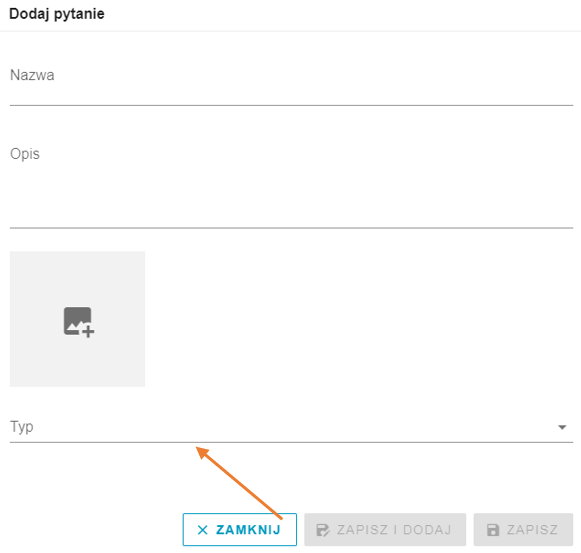Screen dimensions: 581x553
Task: Click the X icon inside the Zamknij button
Action: coord(203,530)
